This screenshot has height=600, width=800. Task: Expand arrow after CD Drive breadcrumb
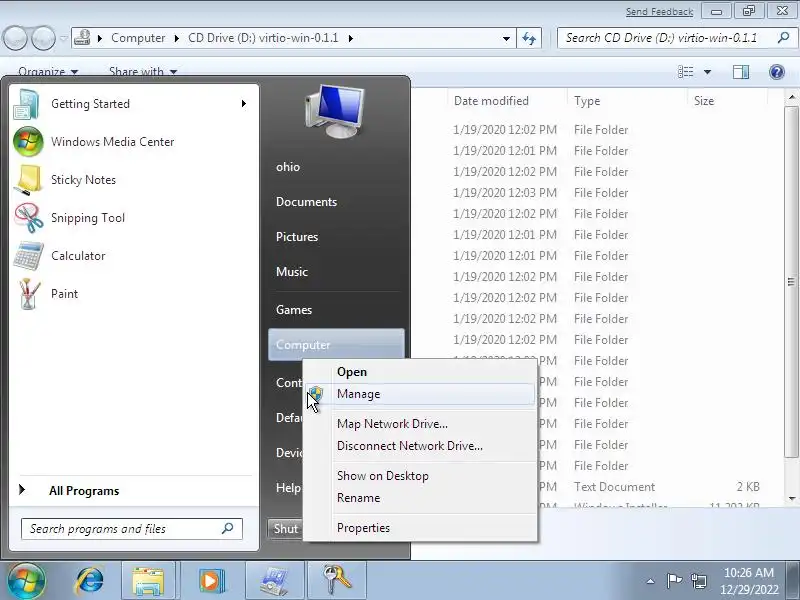click(351, 38)
